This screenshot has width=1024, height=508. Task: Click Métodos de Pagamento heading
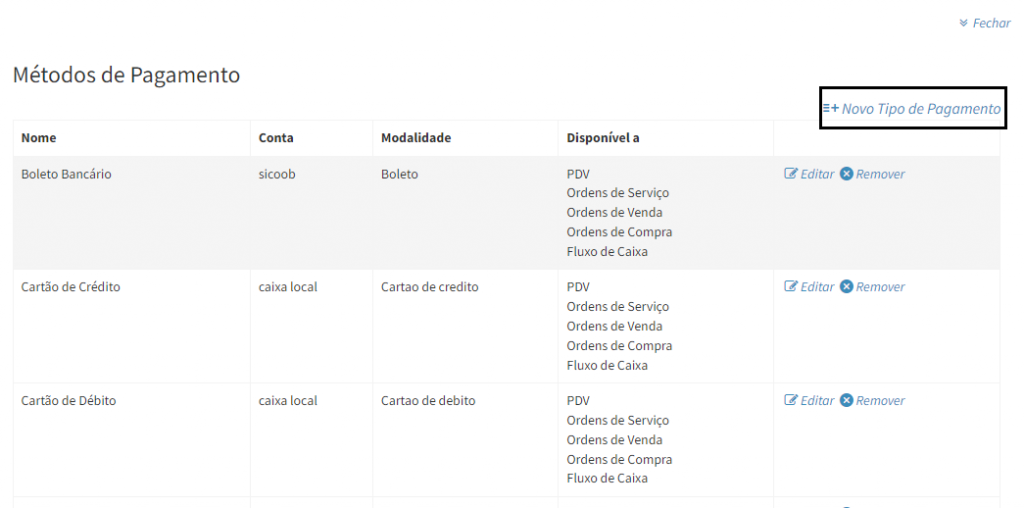pos(126,75)
